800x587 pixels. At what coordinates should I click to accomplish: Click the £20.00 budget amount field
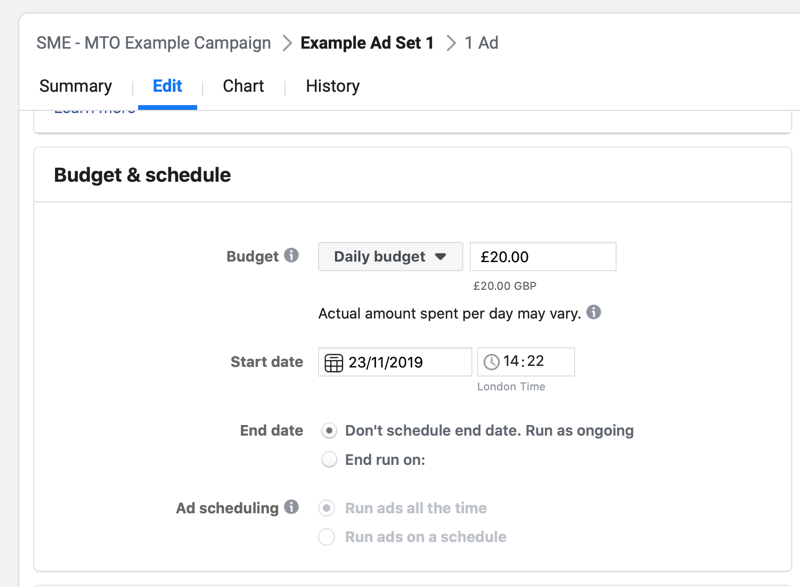click(x=542, y=257)
